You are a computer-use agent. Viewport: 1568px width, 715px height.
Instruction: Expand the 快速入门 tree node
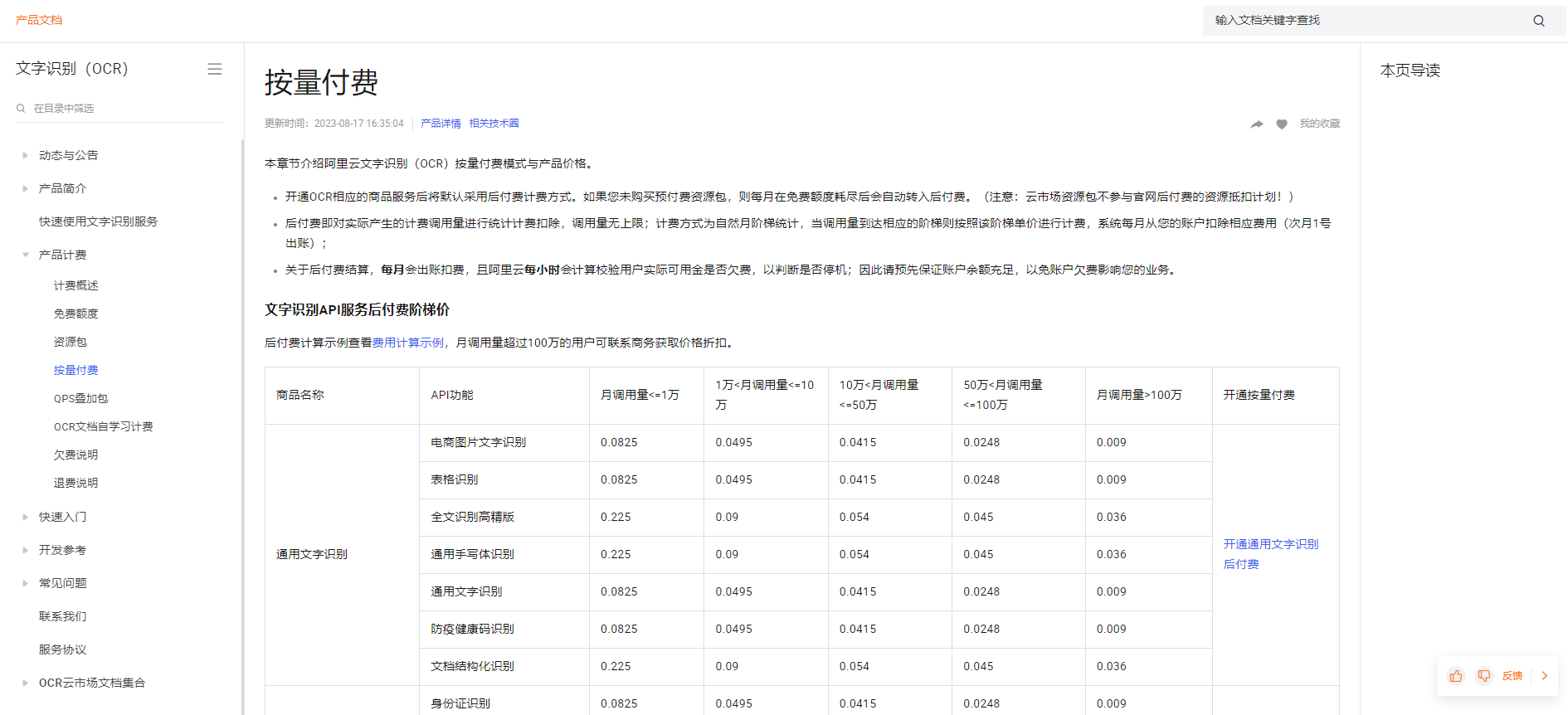pos(25,517)
